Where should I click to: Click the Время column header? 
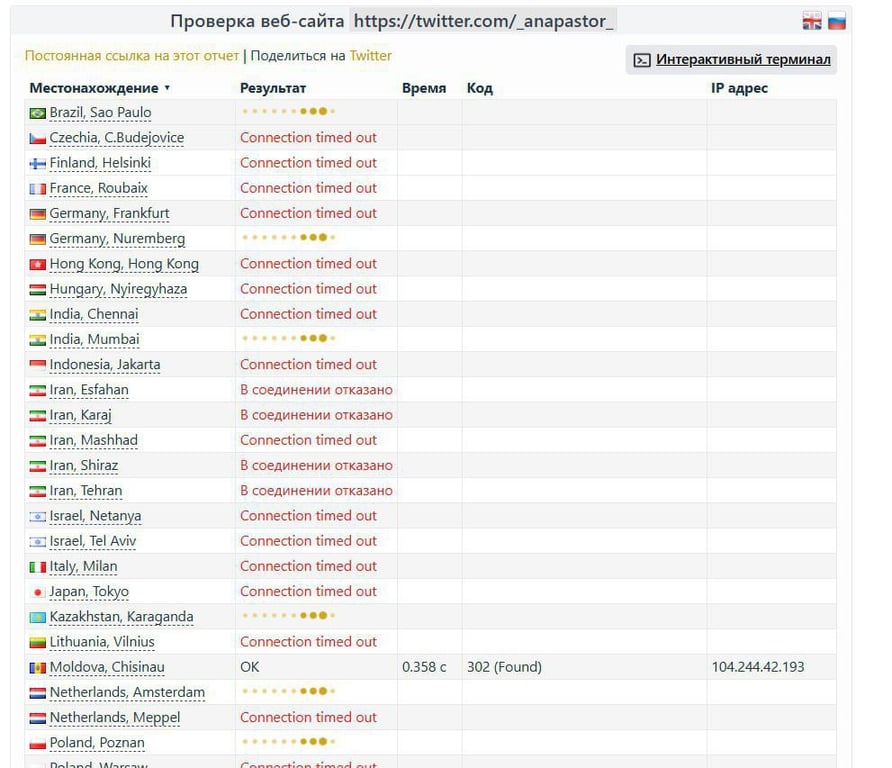[x=423, y=88]
